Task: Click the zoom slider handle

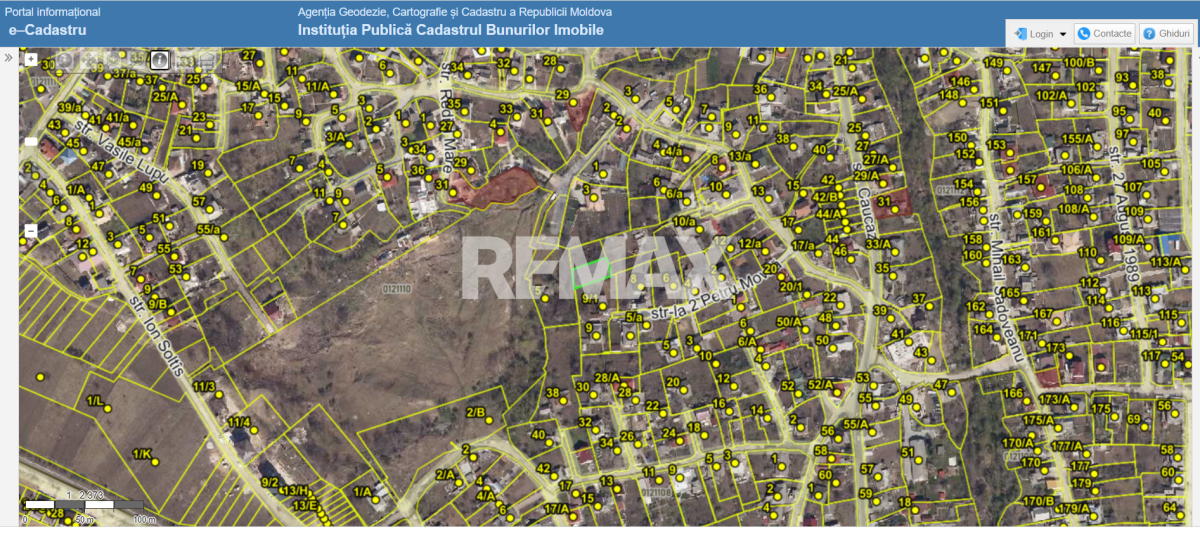Action: [31, 142]
